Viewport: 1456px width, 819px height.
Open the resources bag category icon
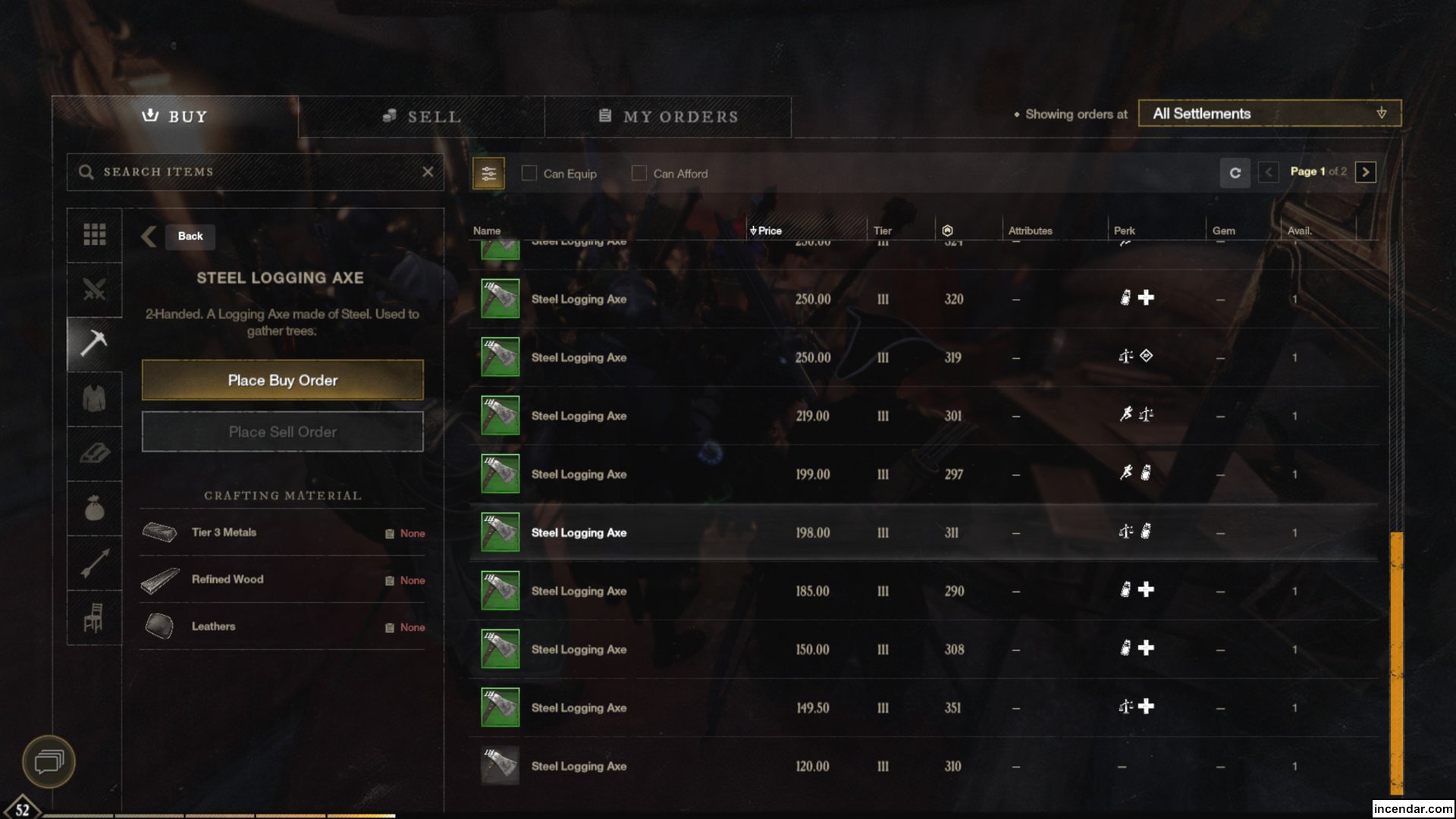pyautogui.click(x=94, y=508)
